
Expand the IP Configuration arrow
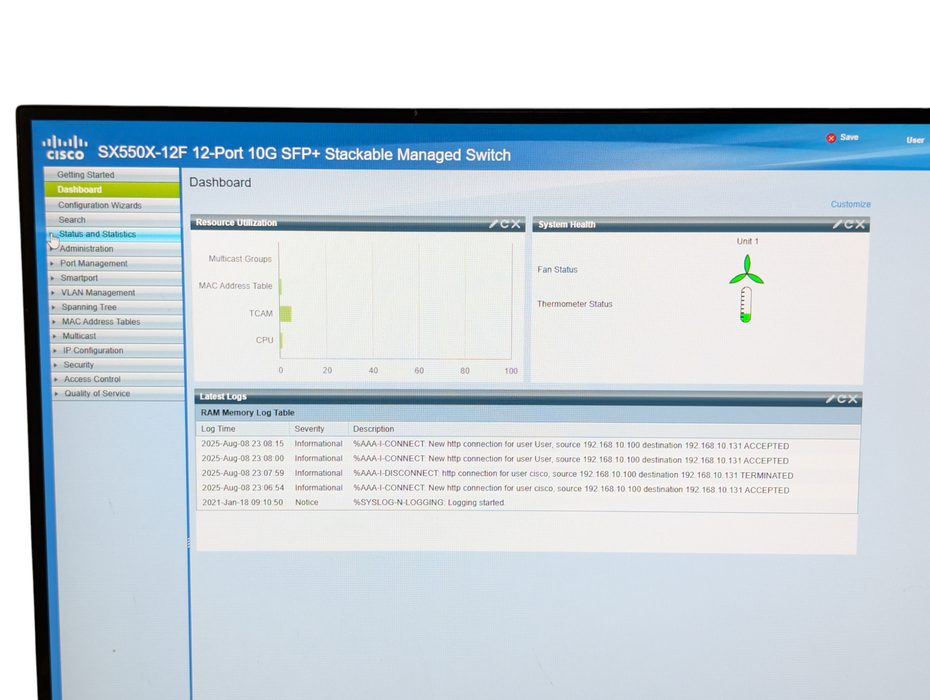click(55, 351)
